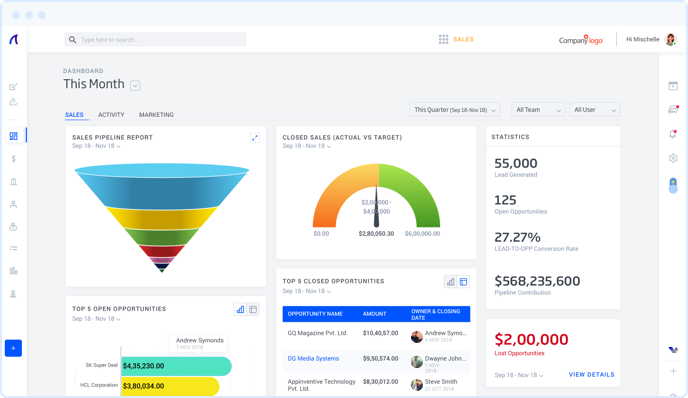Click the SALES module label in header
This screenshot has width=688, height=398.
pos(463,39)
